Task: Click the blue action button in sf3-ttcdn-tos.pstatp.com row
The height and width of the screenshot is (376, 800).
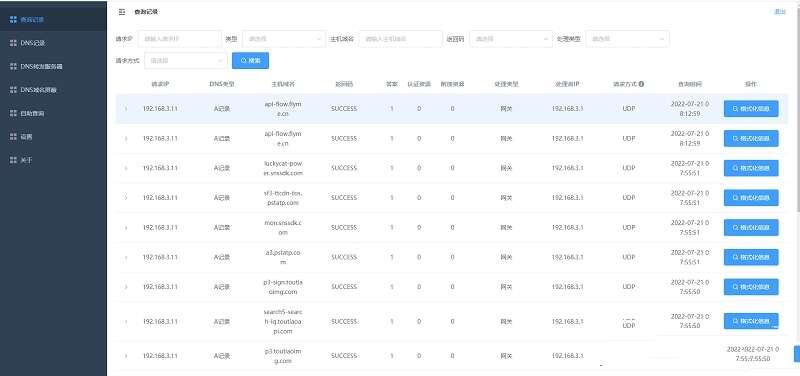Action: click(x=751, y=197)
